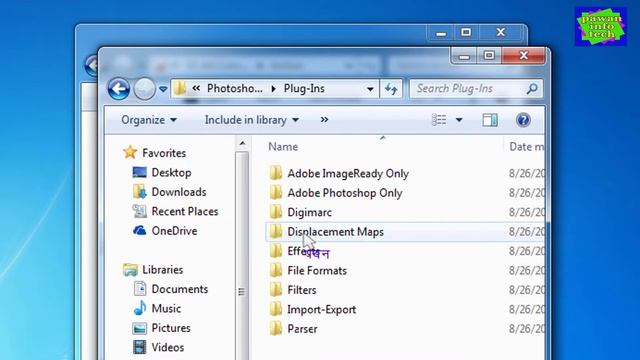Select the Filters folder icon
The width and height of the screenshot is (640, 360).
pyautogui.click(x=276, y=290)
